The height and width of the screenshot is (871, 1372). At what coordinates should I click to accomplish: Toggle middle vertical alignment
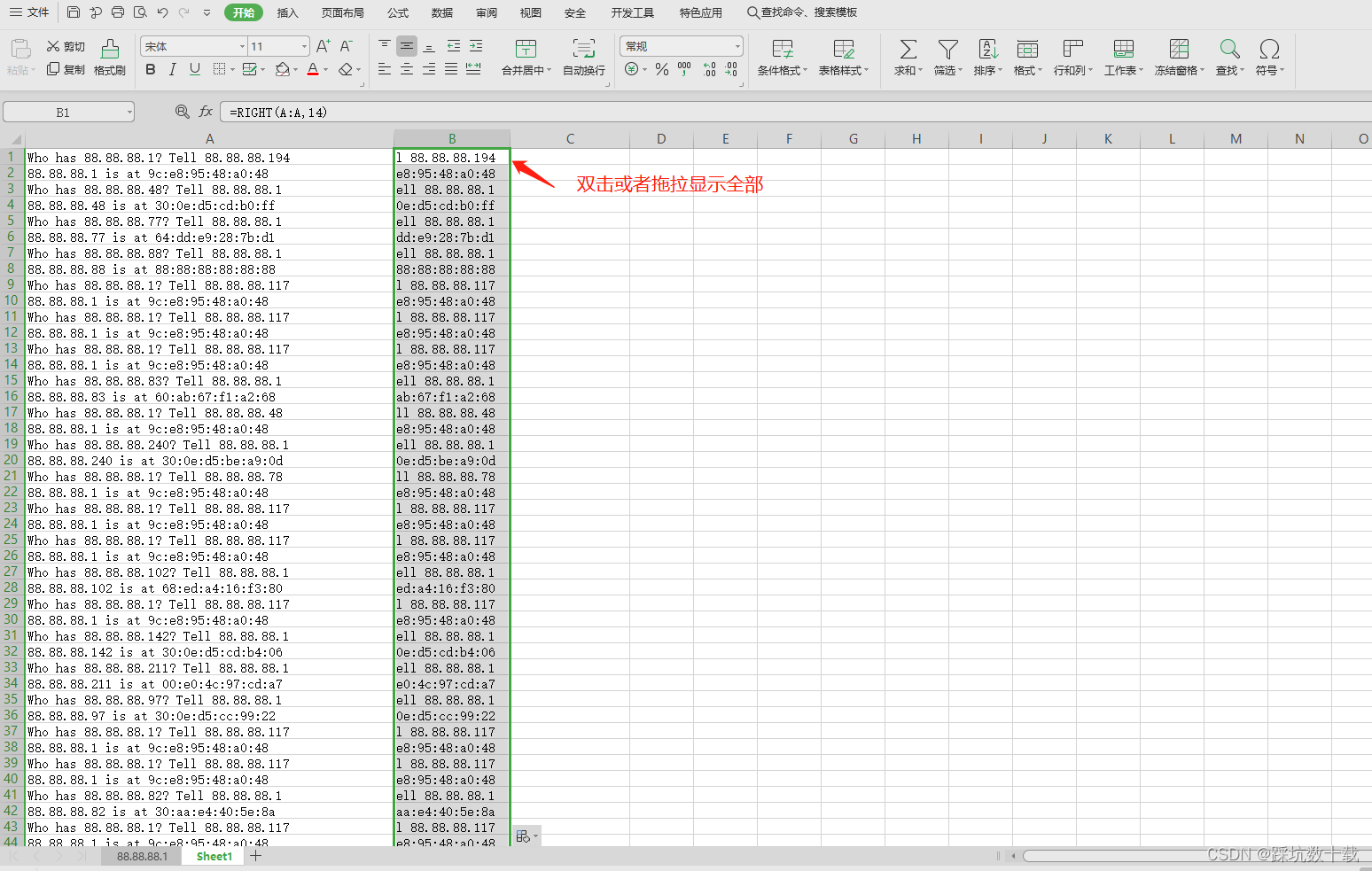407,46
